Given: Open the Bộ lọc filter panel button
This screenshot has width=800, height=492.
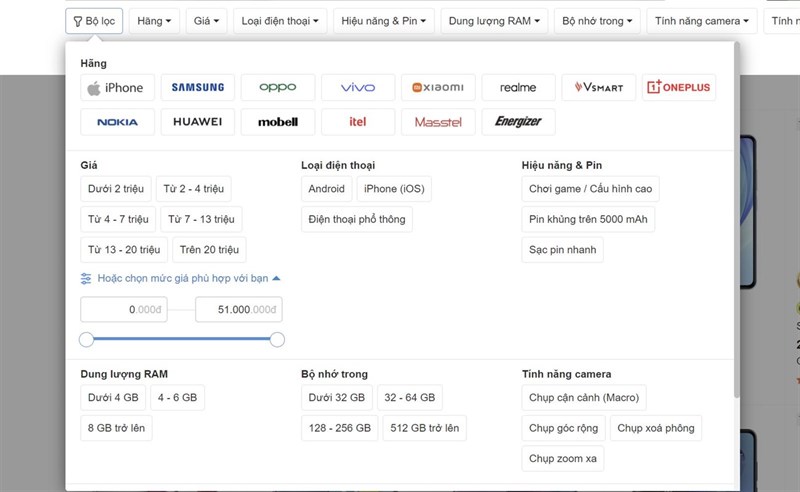Looking at the screenshot, I should point(94,21).
